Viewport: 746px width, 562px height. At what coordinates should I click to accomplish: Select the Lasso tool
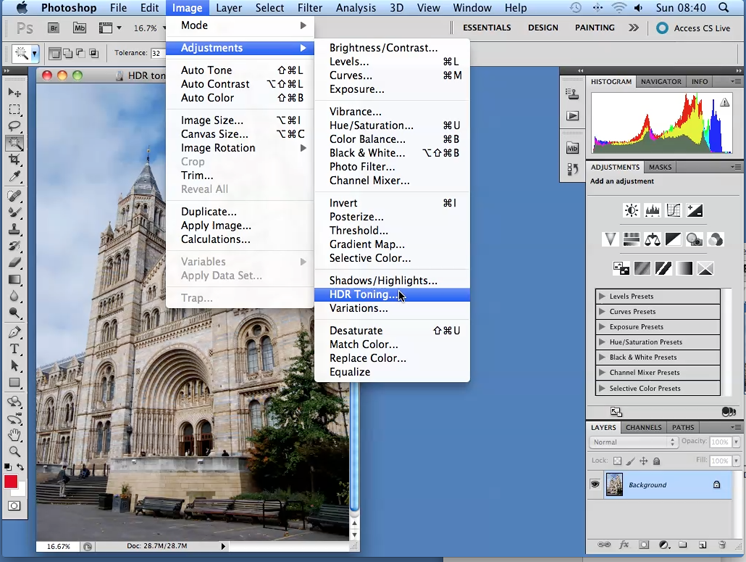[14, 126]
